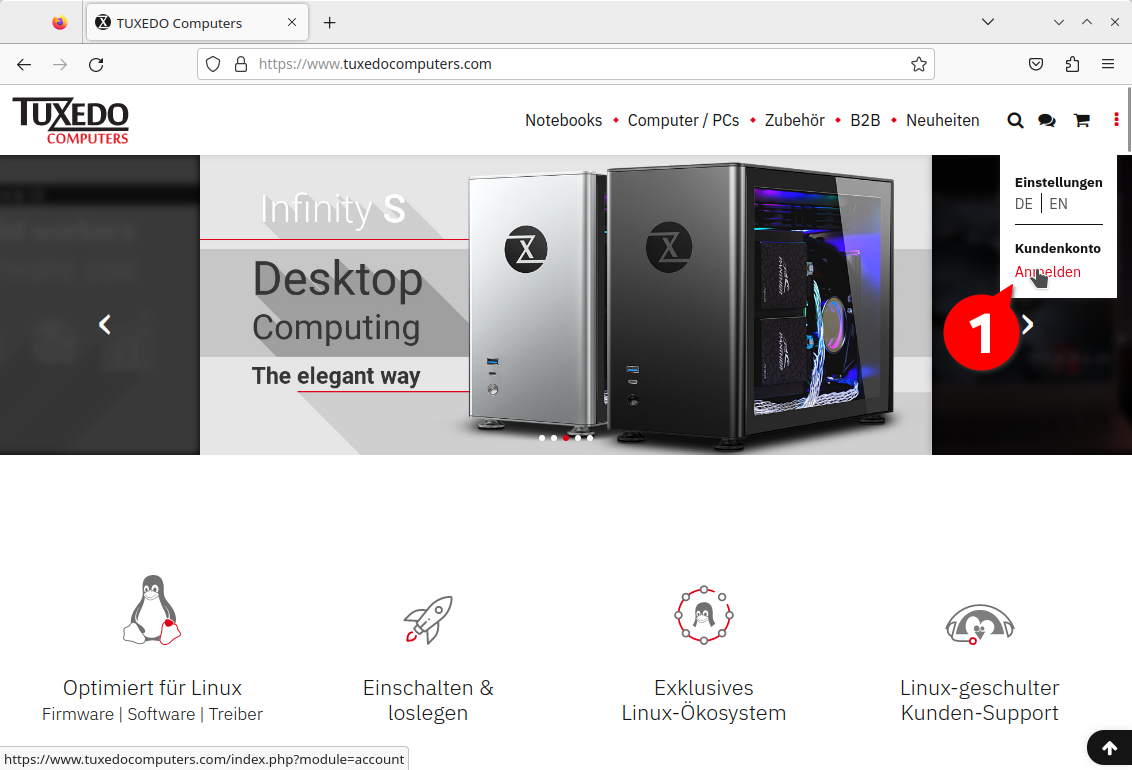
Task: Open the Neuheiten menu
Action: click(942, 121)
